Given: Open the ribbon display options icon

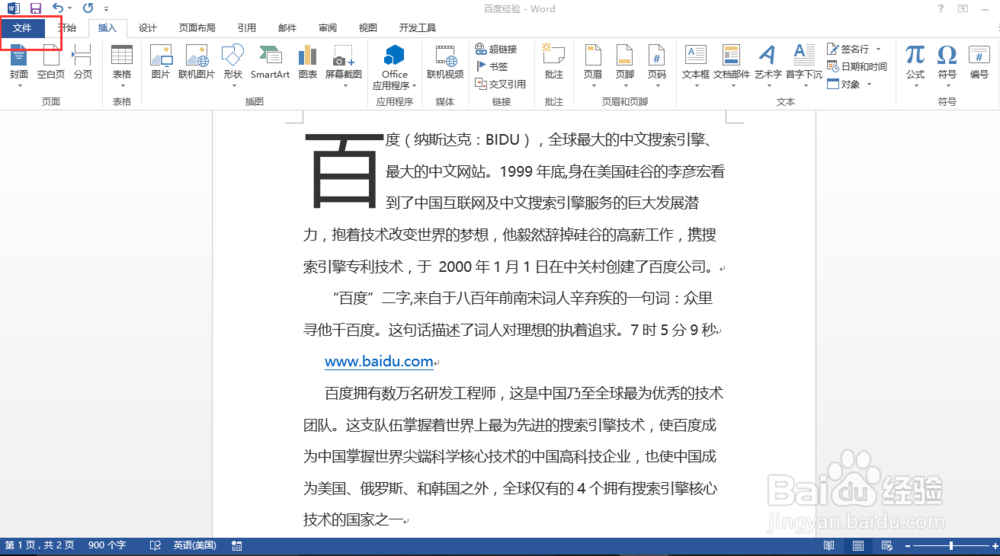Looking at the screenshot, I should (963, 8).
